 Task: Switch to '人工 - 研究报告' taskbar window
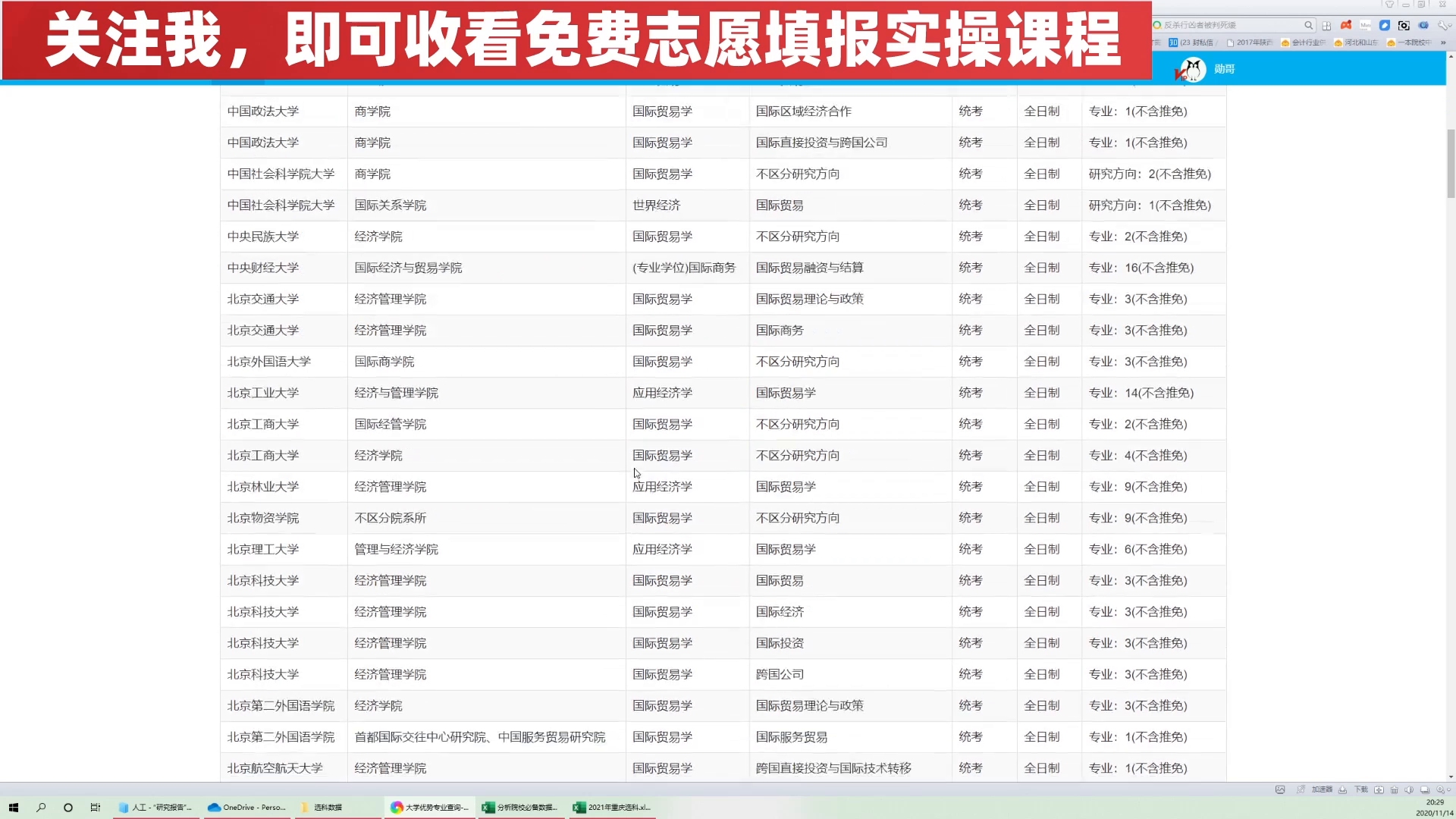(x=155, y=808)
